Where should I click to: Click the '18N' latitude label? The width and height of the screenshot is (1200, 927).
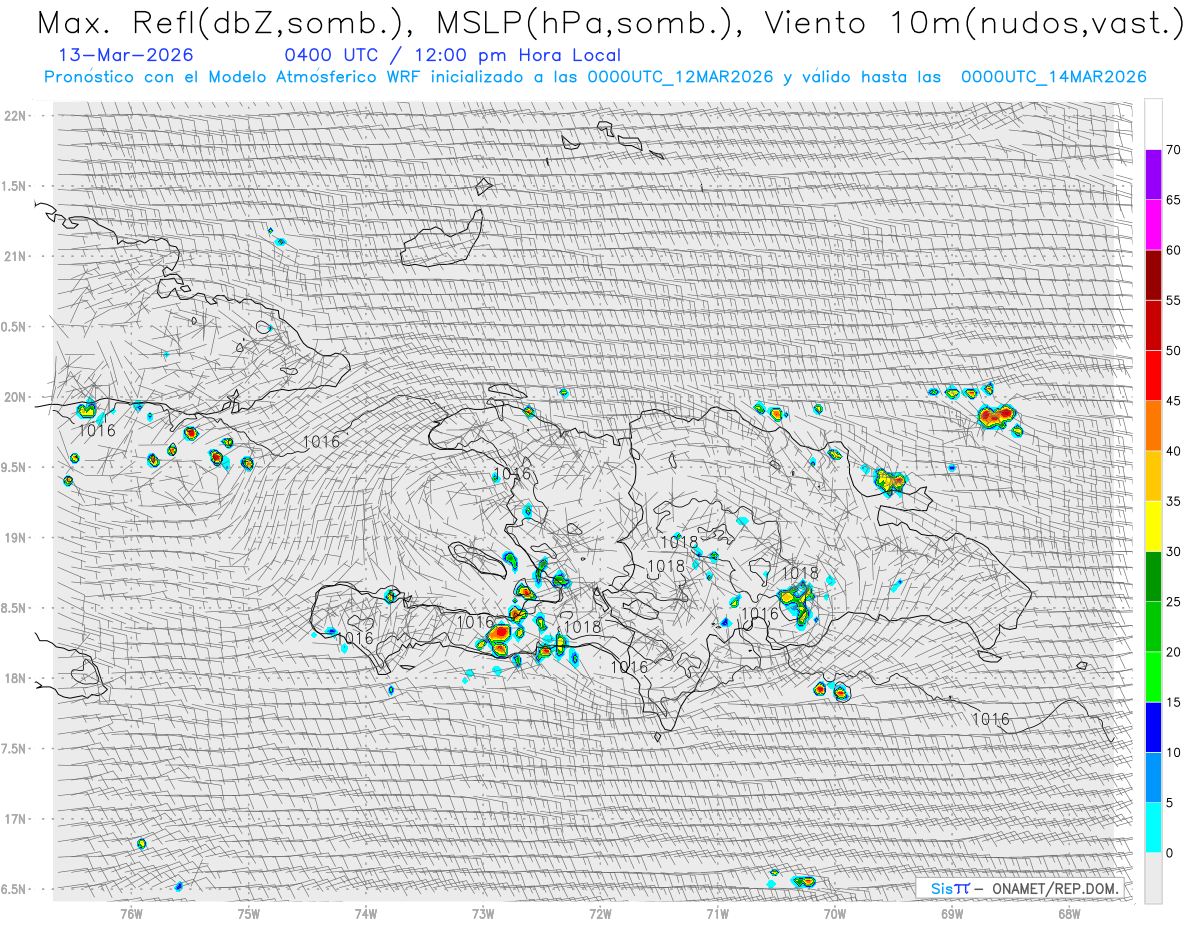[x=16, y=679]
